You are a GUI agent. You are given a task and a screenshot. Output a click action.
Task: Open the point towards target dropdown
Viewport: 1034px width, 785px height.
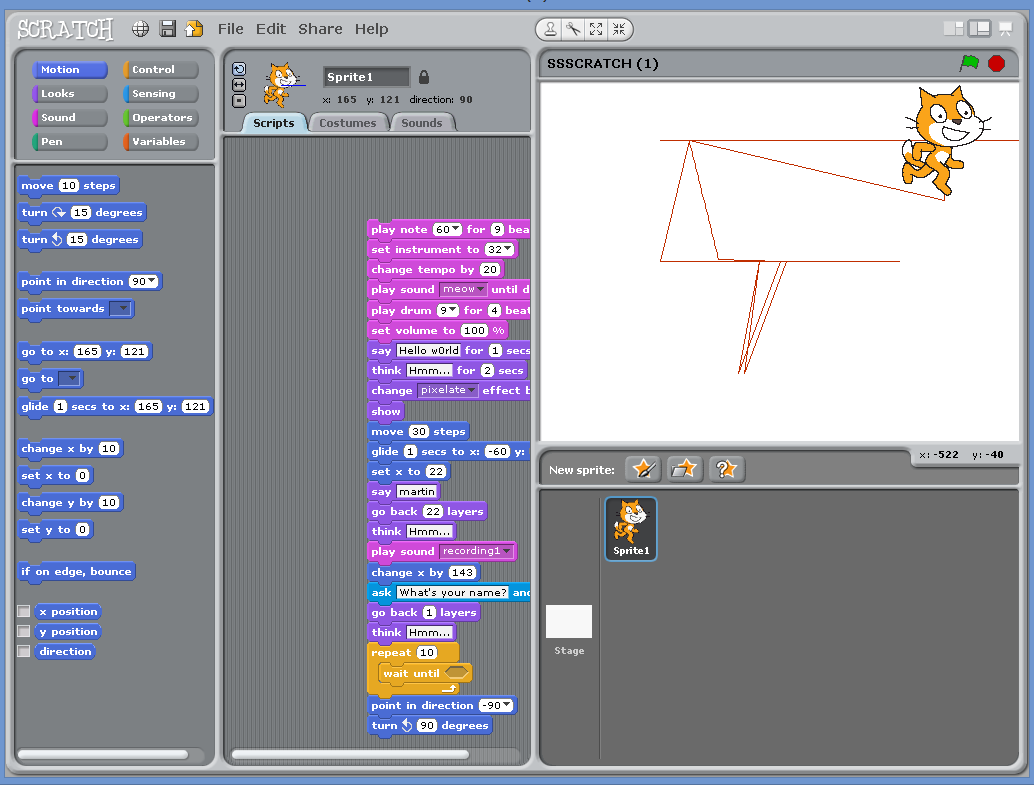click(120, 309)
